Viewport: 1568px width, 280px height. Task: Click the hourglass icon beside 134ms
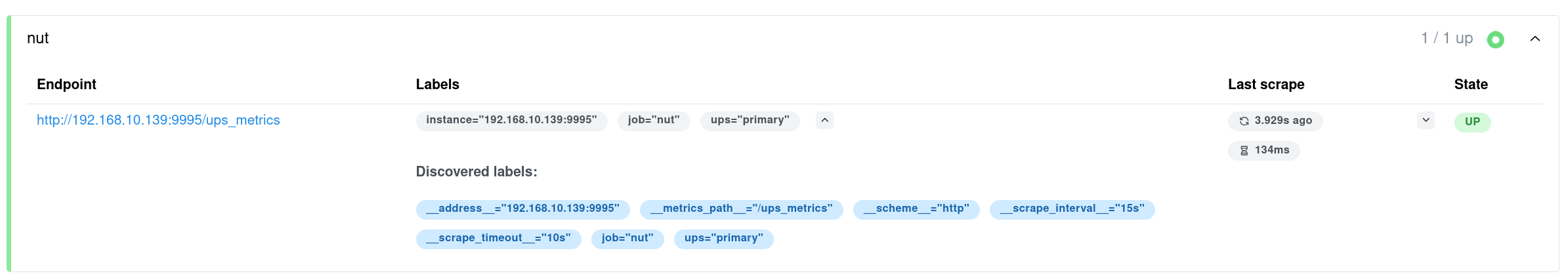(1244, 151)
